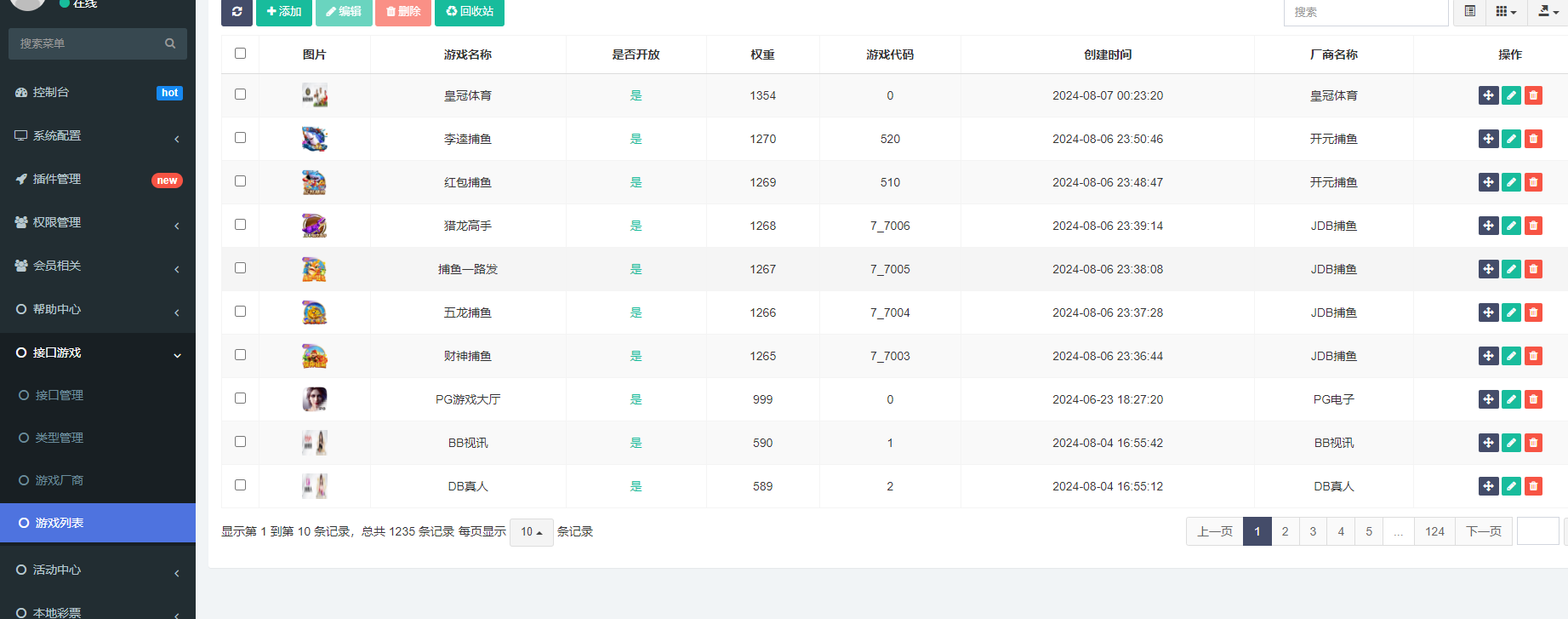Click the drag-move icon for 红包捕鱼 row
The width and height of the screenshot is (1568, 619).
(x=1488, y=182)
